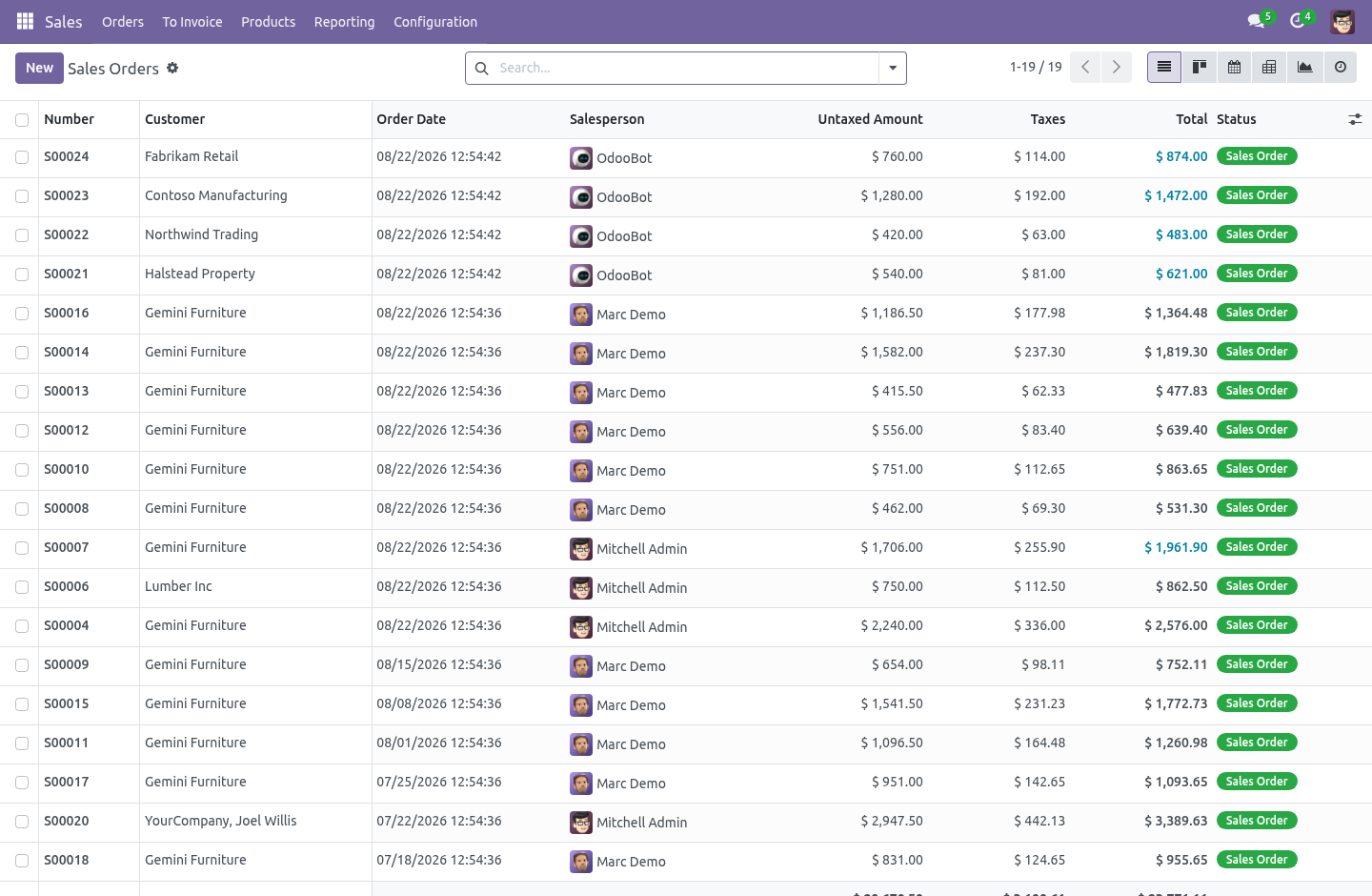
Task: Switch to kanban view
Action: (x=1200, y=68)
